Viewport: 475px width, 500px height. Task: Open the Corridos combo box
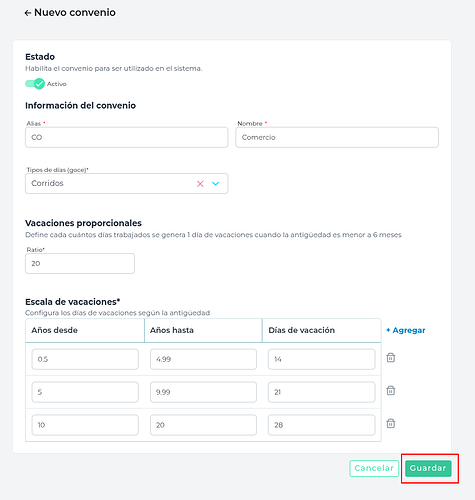[x=126, y=183]
